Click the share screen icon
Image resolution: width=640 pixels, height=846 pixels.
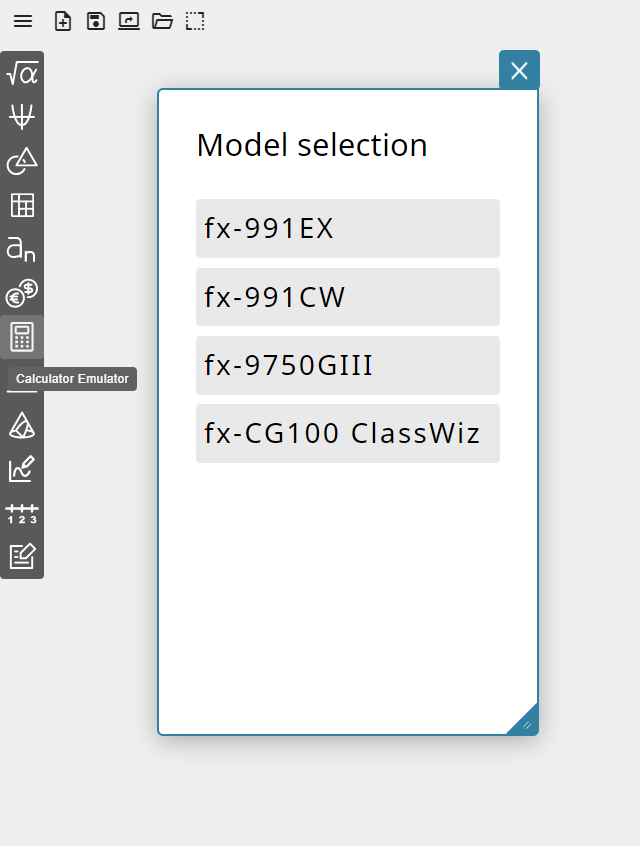tap(129, 22)
